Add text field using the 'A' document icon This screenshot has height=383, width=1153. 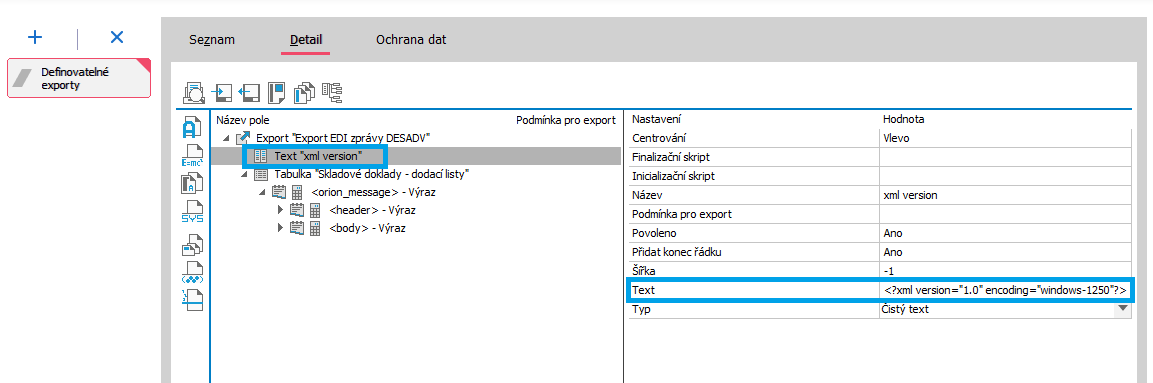tap(191, 127)
